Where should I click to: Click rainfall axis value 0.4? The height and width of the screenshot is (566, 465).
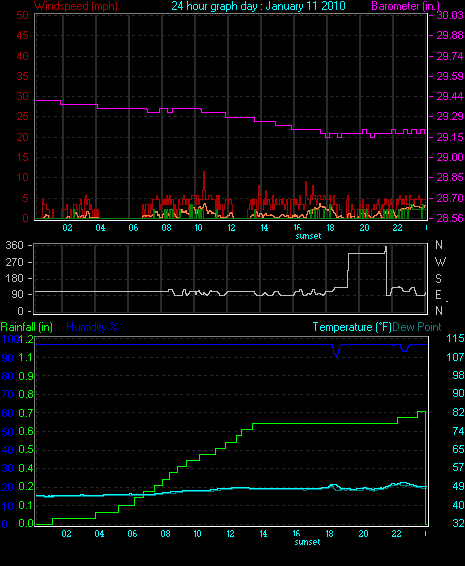(x=26, y=468)
